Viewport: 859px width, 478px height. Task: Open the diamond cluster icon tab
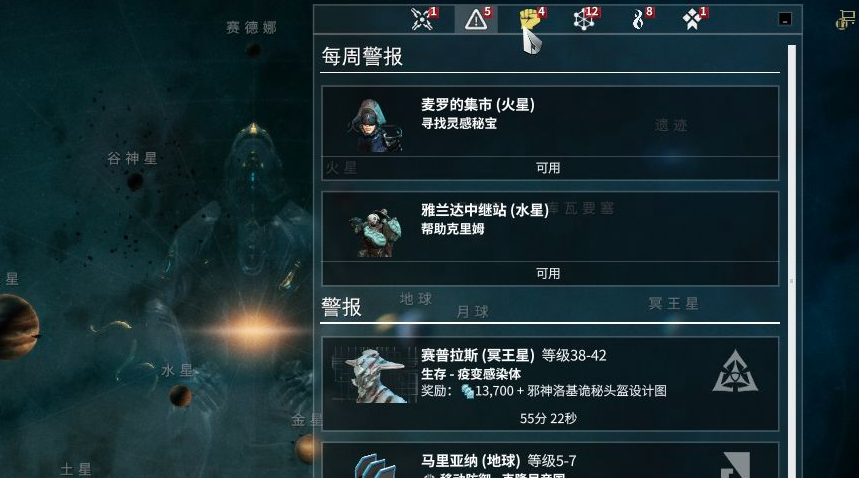[693, 20]
